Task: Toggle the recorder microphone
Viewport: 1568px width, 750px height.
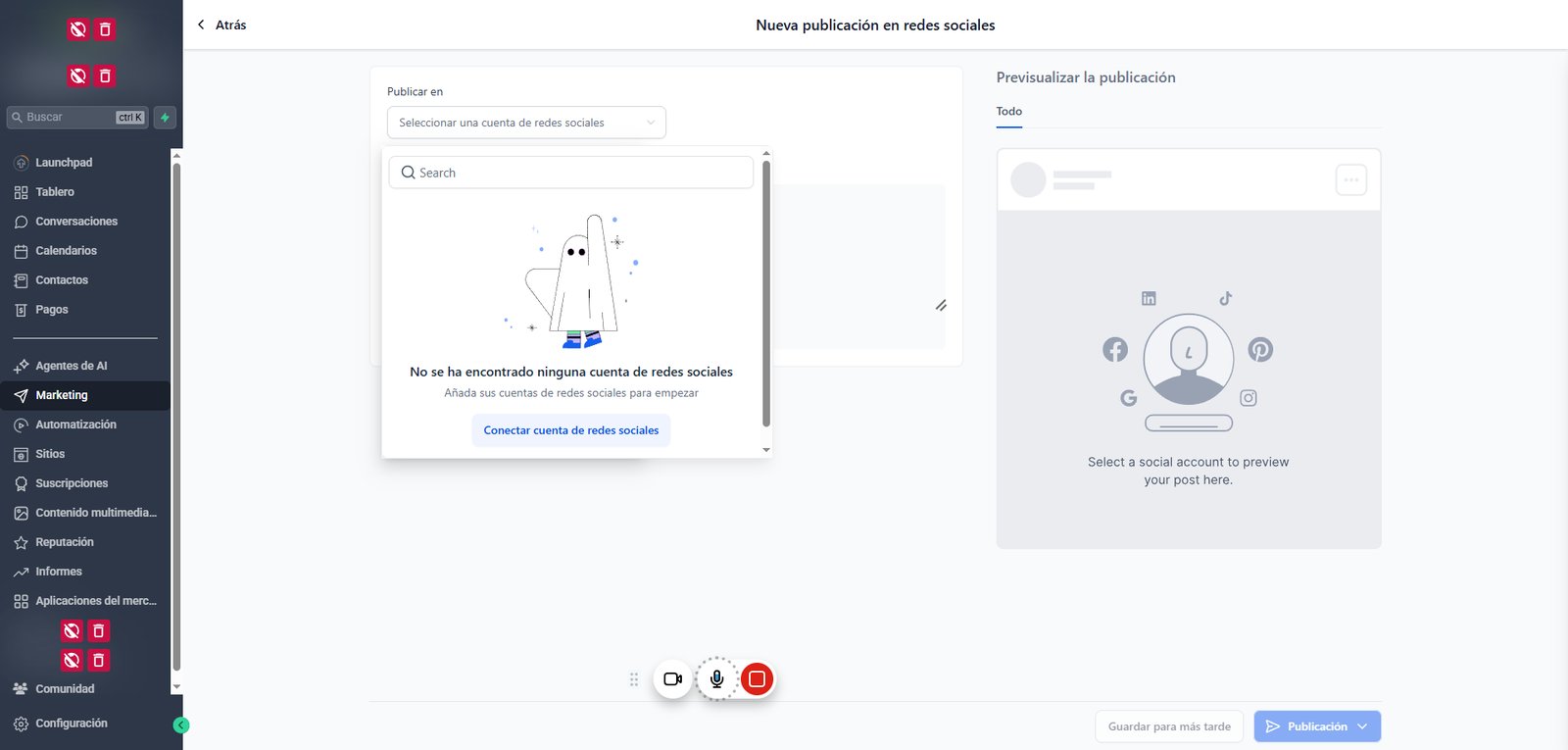Action: (717, 678)
